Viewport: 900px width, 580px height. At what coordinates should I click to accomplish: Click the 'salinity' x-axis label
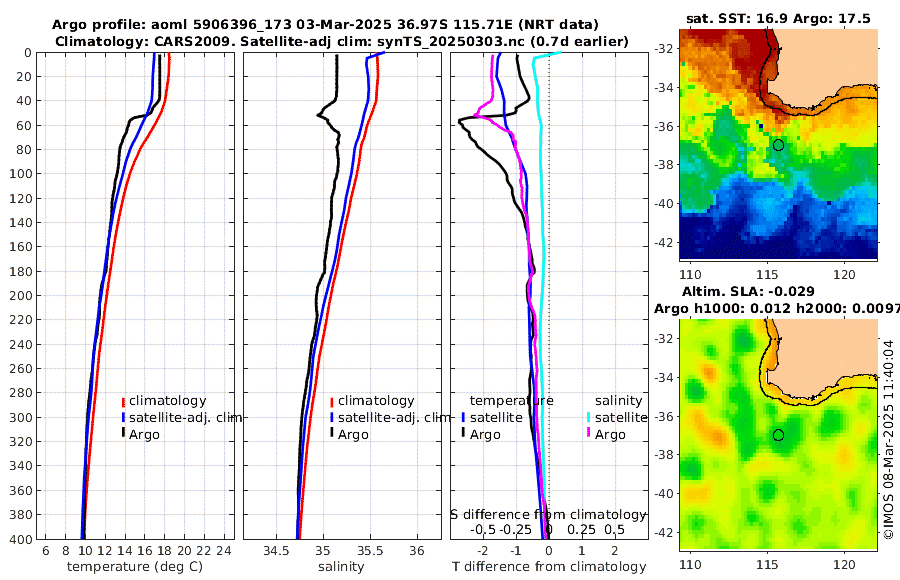click(x=341, y=567)
